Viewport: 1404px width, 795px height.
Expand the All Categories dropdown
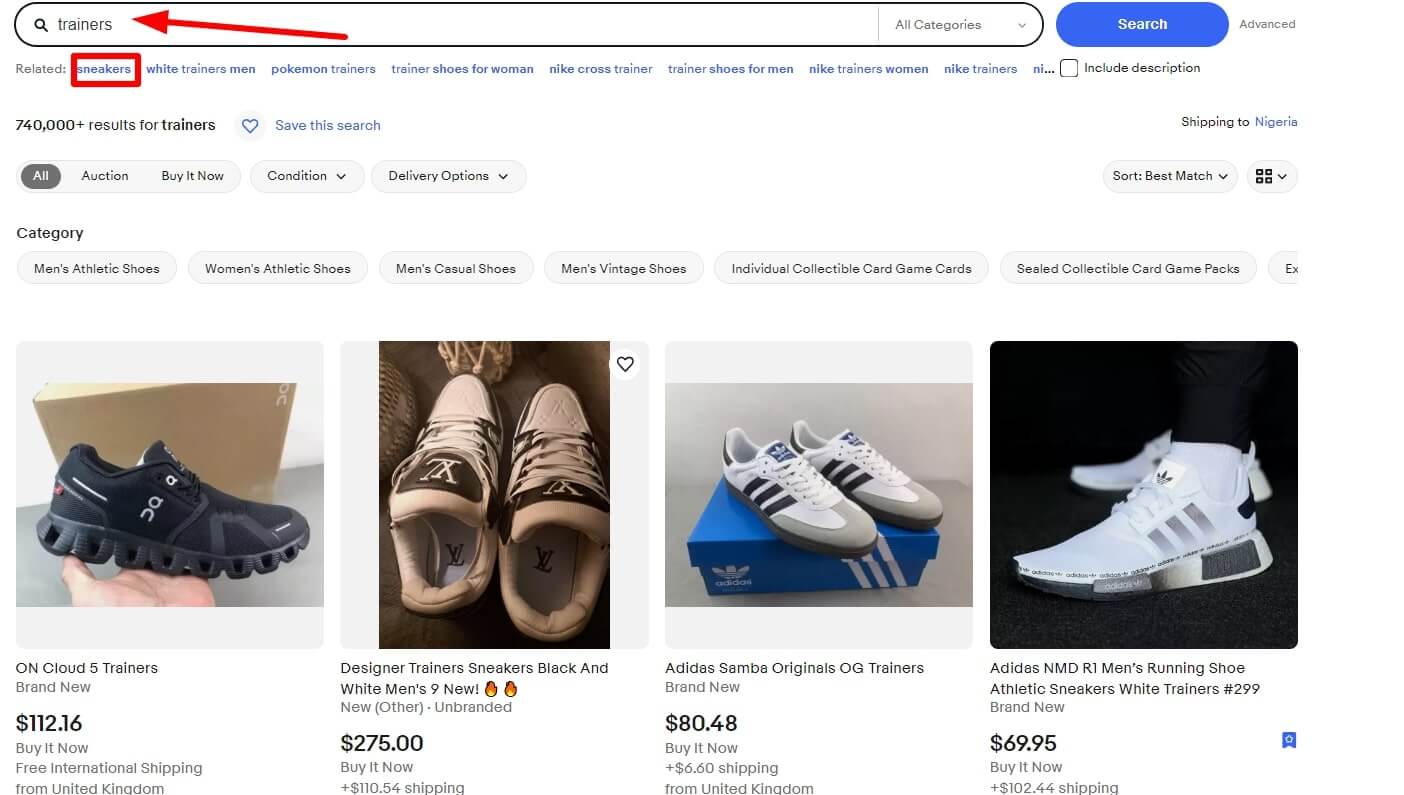[960, 25]
